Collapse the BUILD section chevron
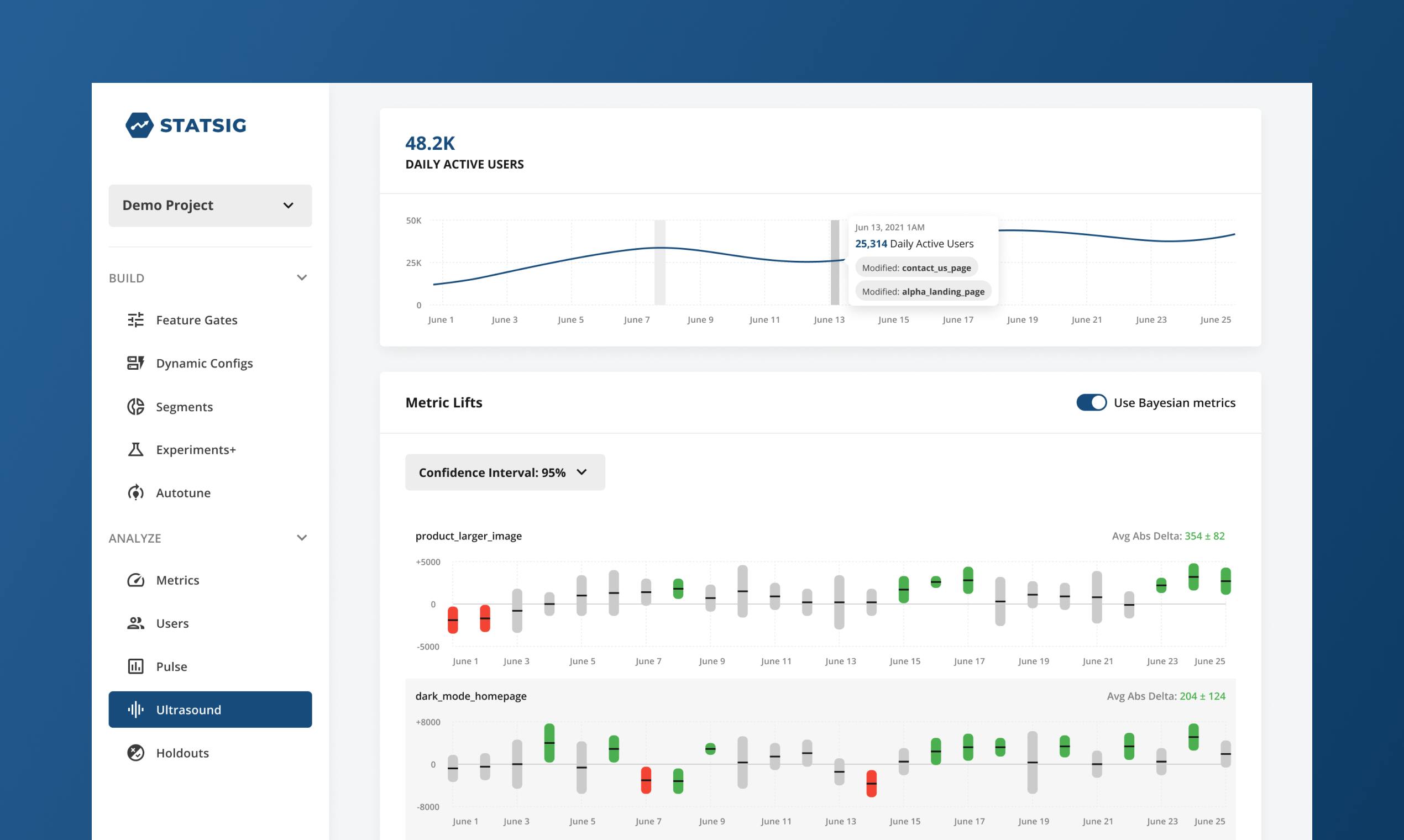The width and height of the screenshot is (1404, 840). (302, 277)
